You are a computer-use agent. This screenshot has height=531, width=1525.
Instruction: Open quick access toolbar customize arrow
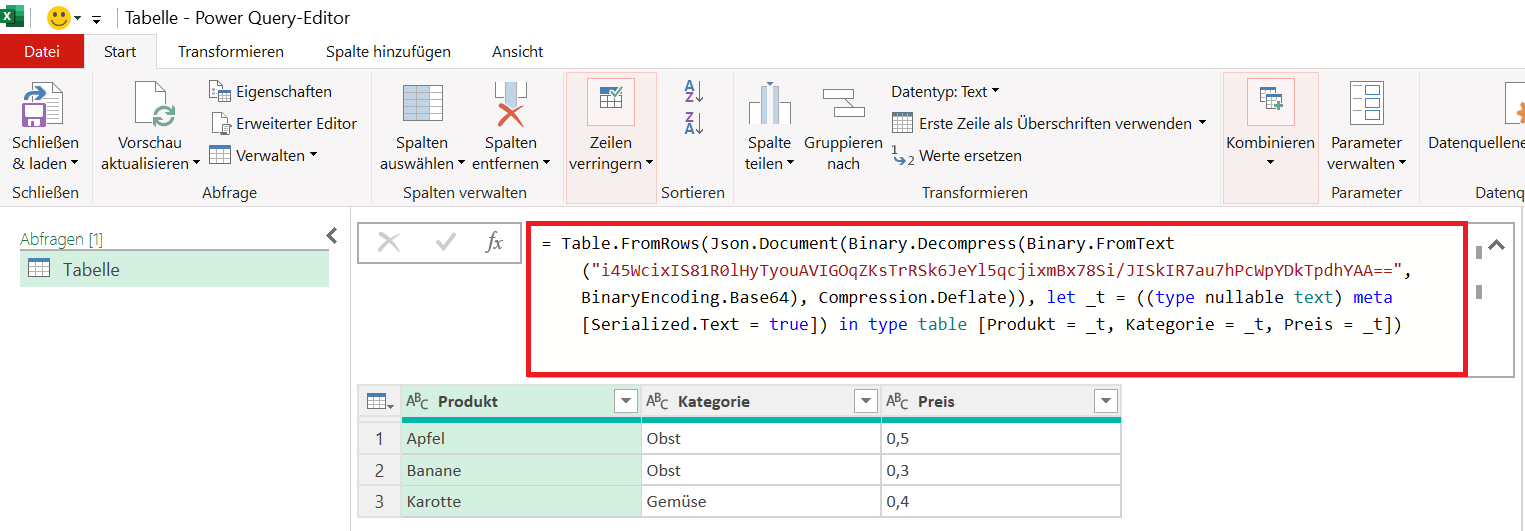click(97, 19)
